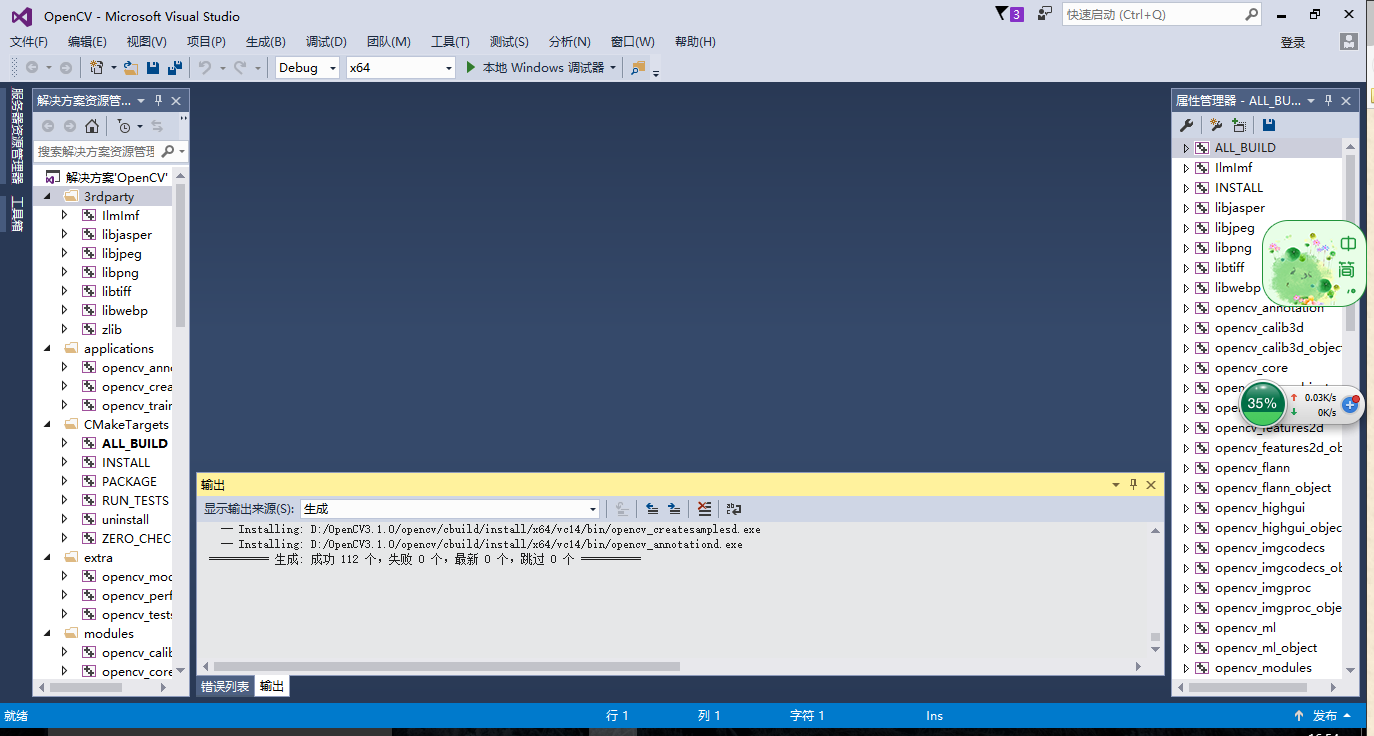Click 登录 at the top right
Viewport: 1374px width, 736px height.
point(1292,41)
